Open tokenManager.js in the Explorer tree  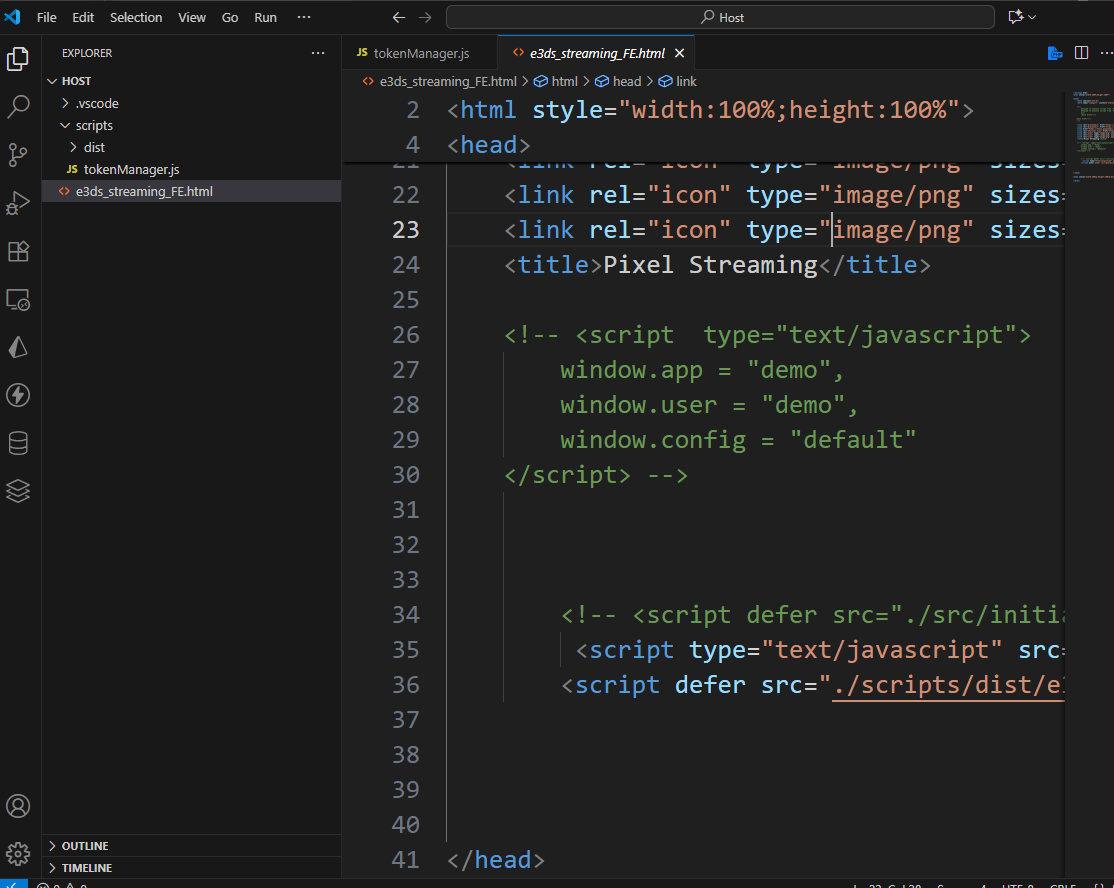pos(192,170)
